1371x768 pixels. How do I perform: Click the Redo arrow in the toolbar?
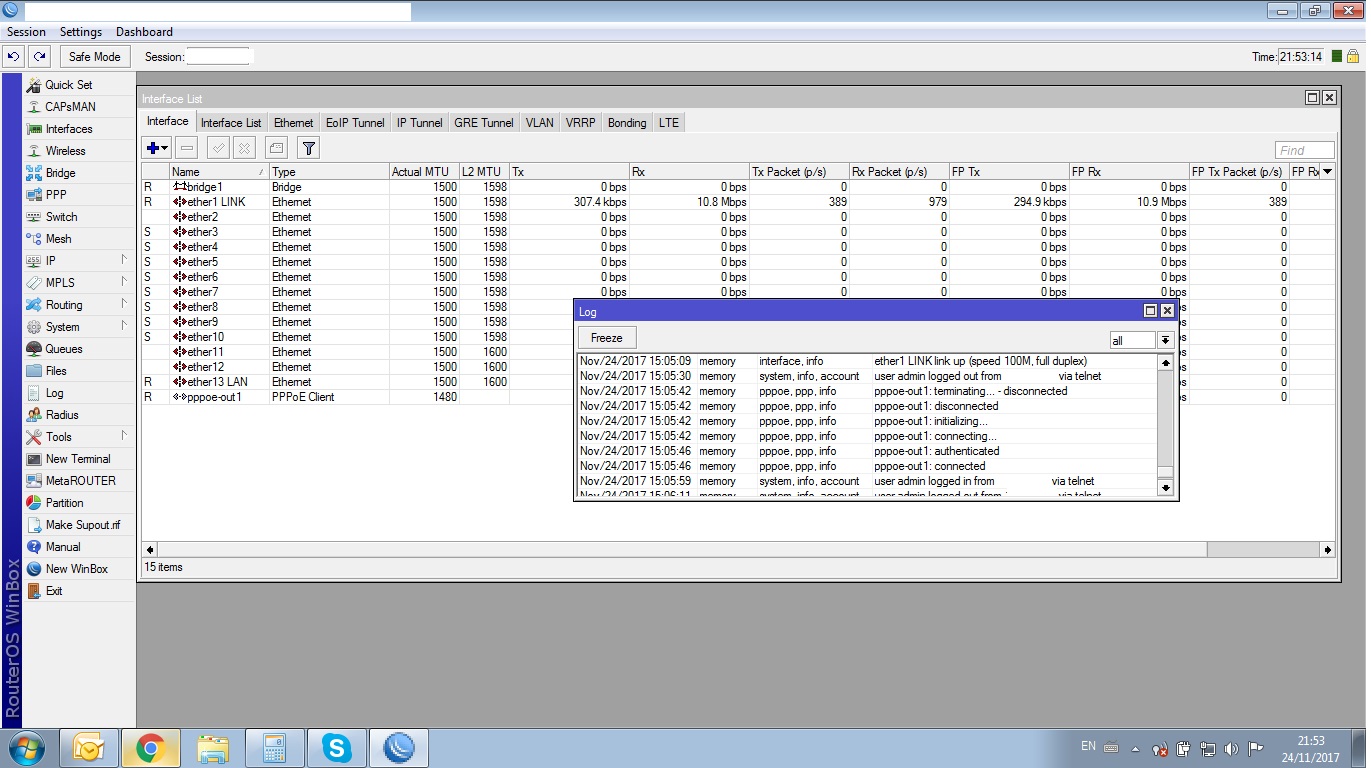coord(39,57)
